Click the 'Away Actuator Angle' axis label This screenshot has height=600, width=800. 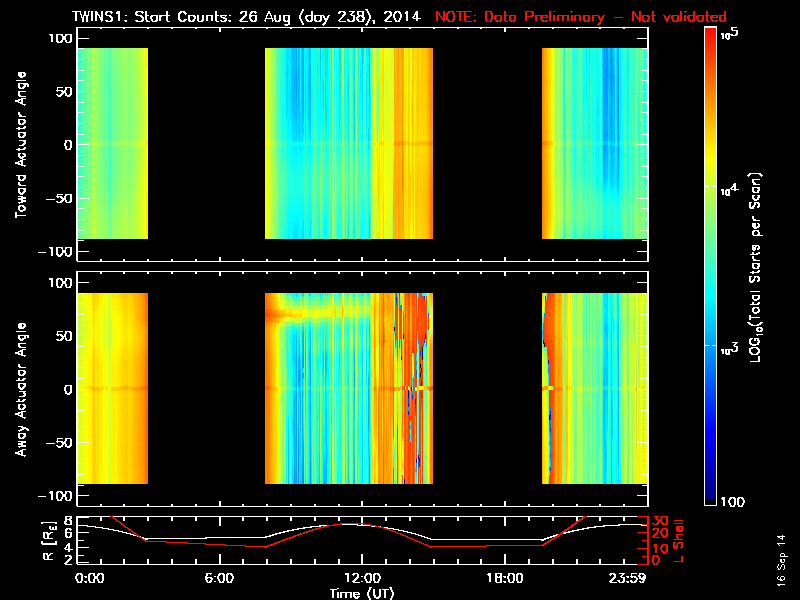coord(19,390)
